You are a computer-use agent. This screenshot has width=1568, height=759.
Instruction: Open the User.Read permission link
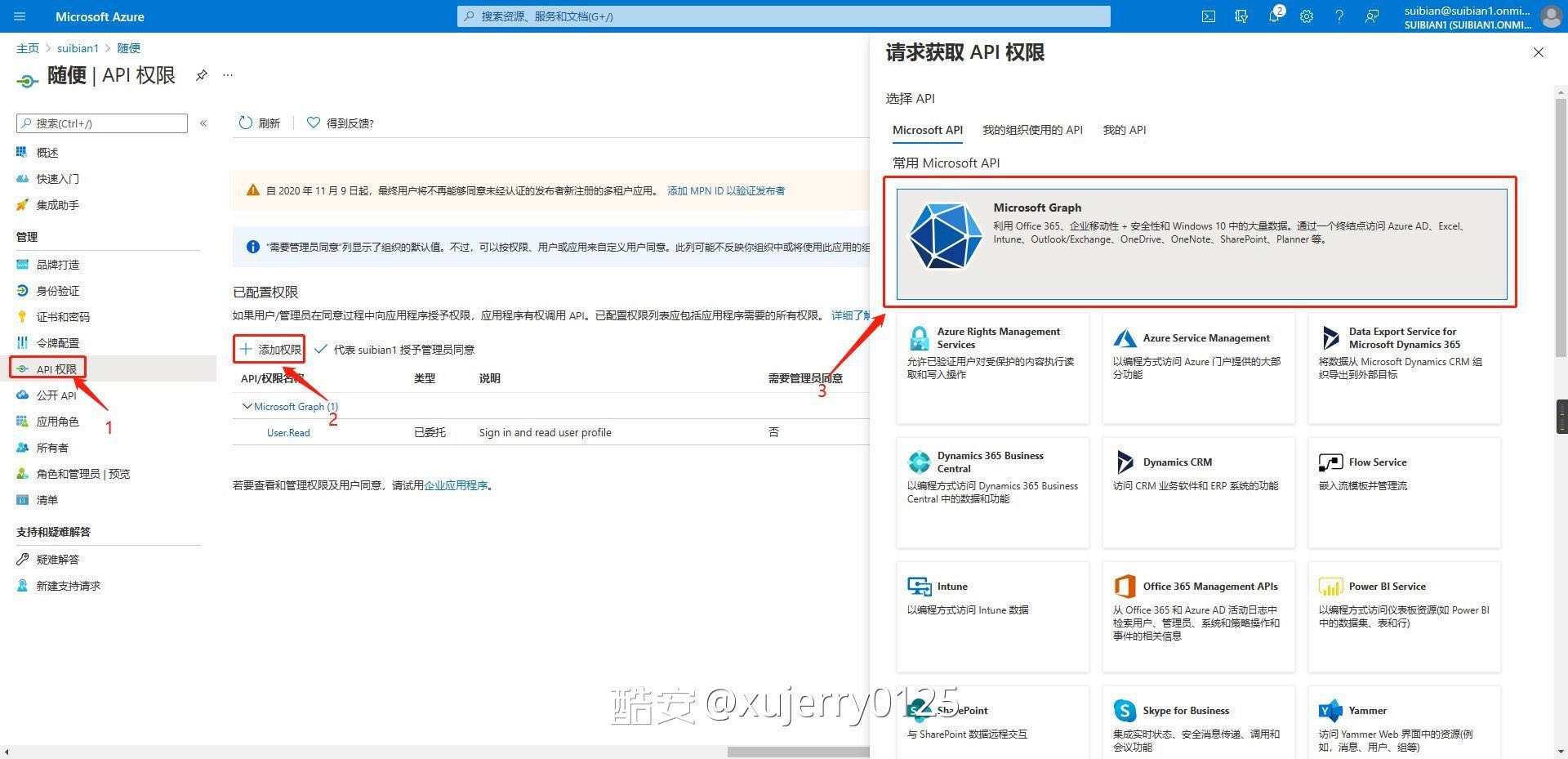click(288, 433)
